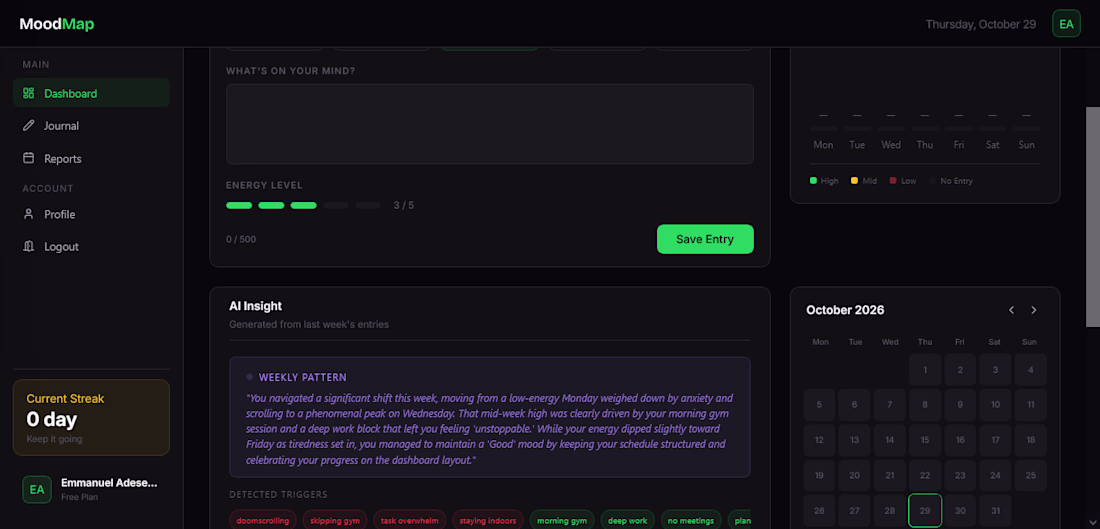
Task: Click the Sun bar in weekly chart
Action: [x=1026, y=128]
